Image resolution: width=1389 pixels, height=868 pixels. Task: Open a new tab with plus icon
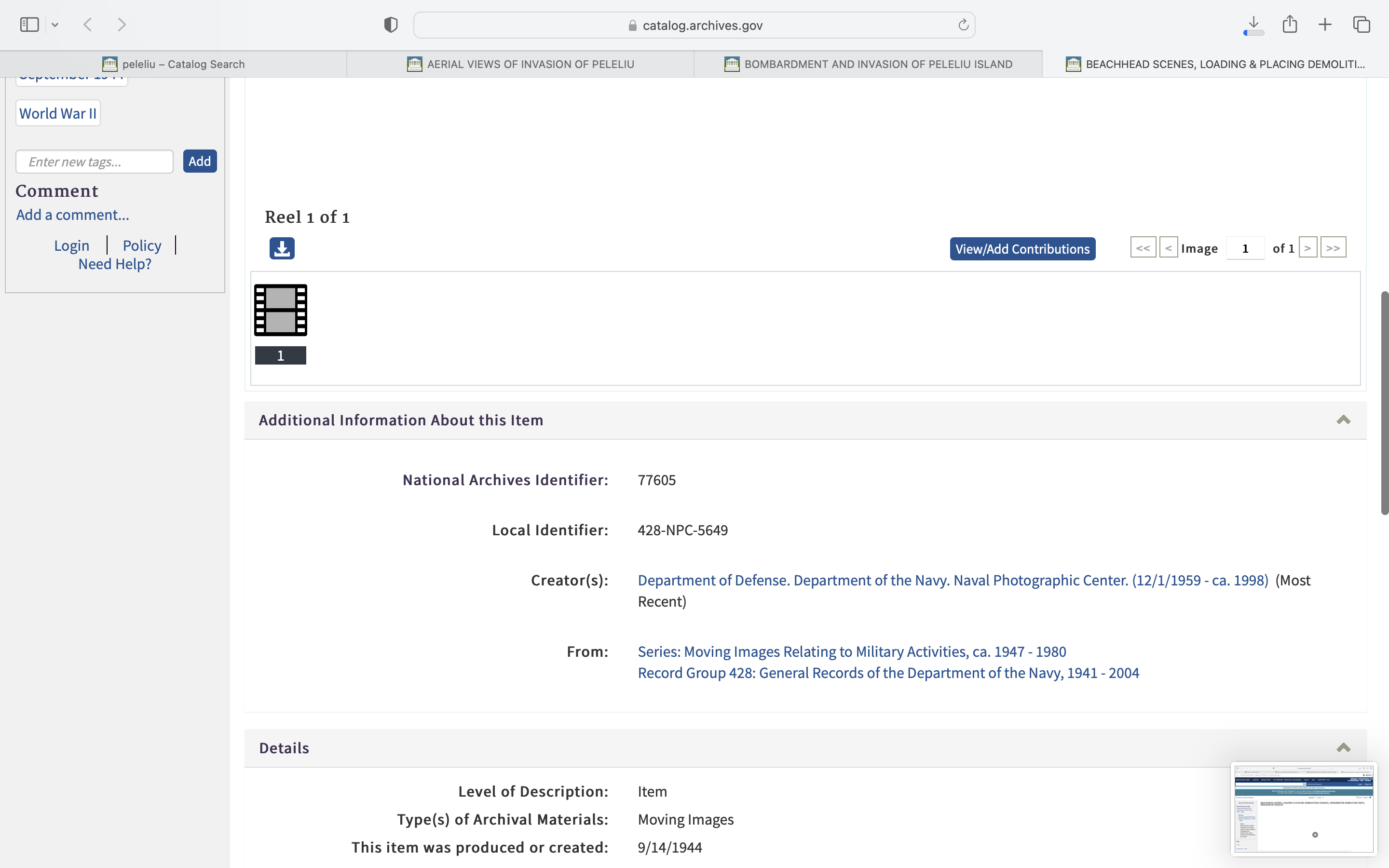[x=1325, y=25]
